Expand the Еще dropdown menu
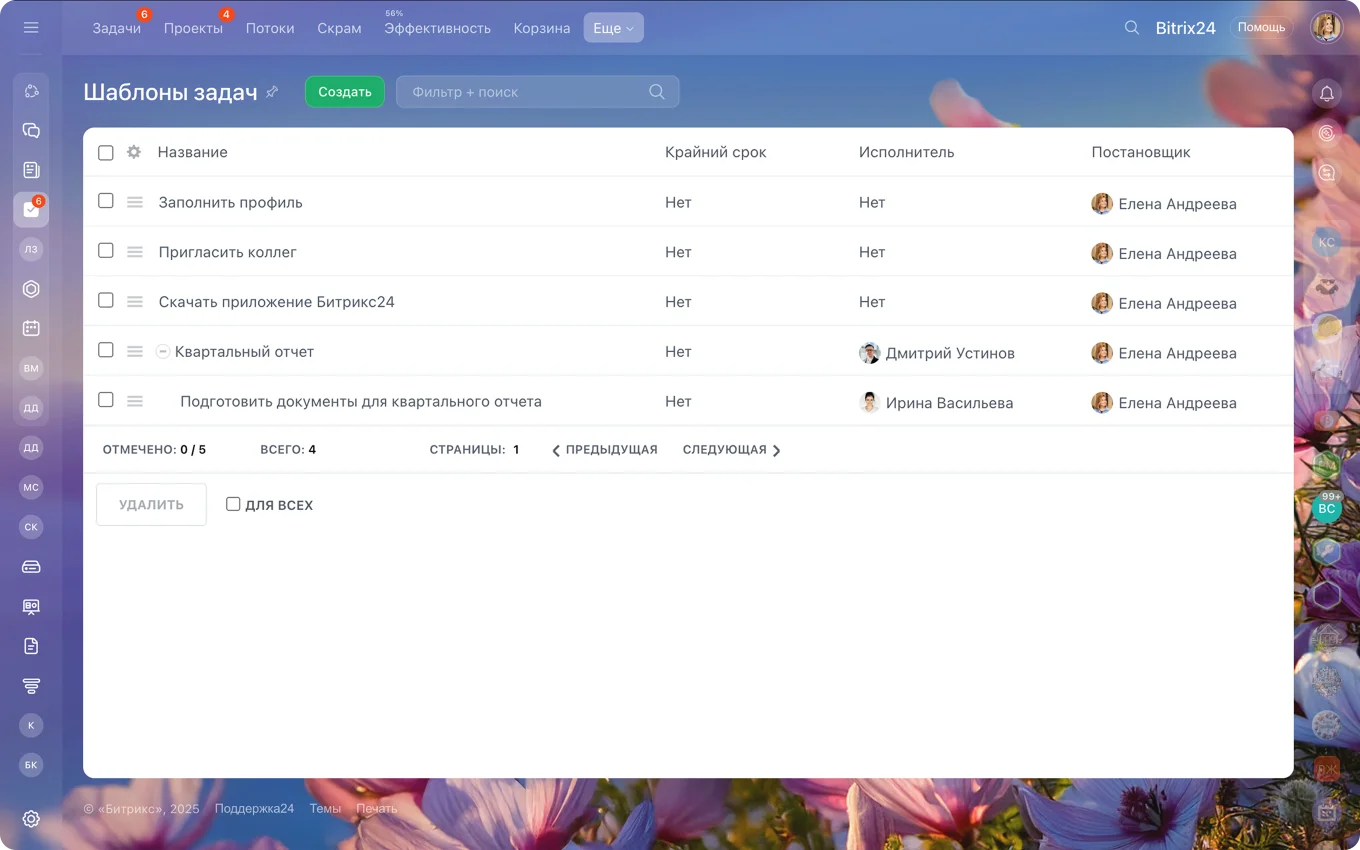Viewport: 1360px width, 850px height. (613, 28)
